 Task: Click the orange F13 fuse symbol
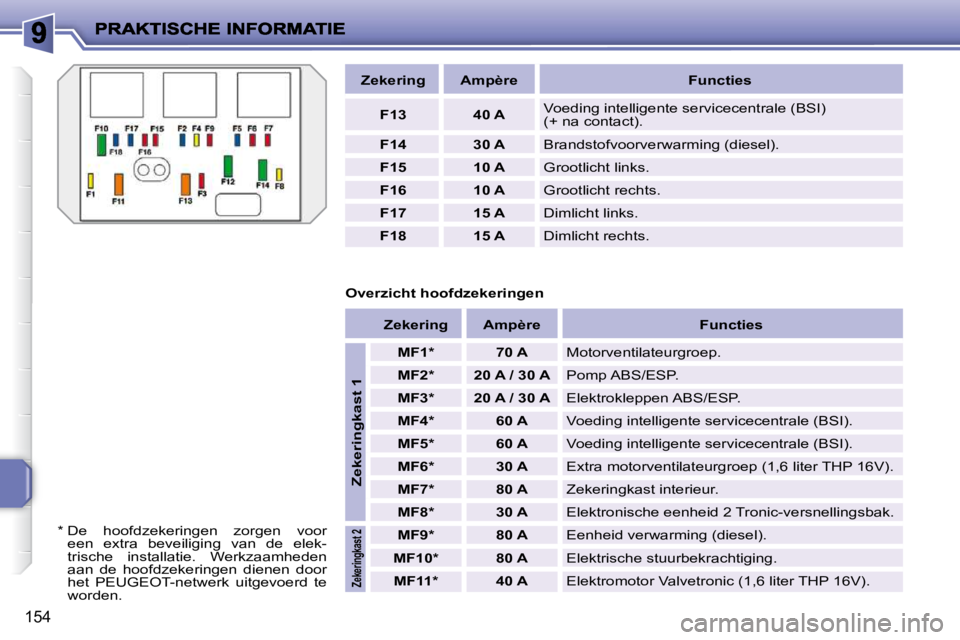[x=185, y=184]
